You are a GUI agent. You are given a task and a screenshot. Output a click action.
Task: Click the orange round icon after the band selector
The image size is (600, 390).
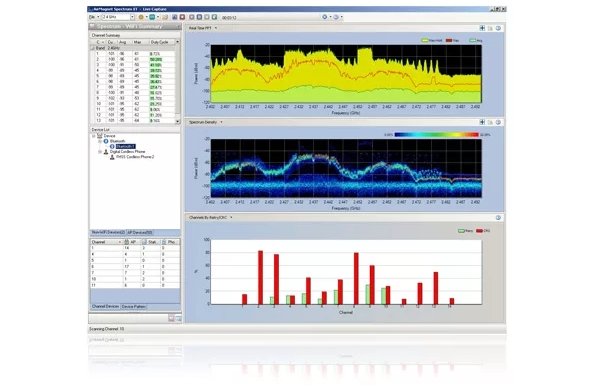[x=141, y=17]
